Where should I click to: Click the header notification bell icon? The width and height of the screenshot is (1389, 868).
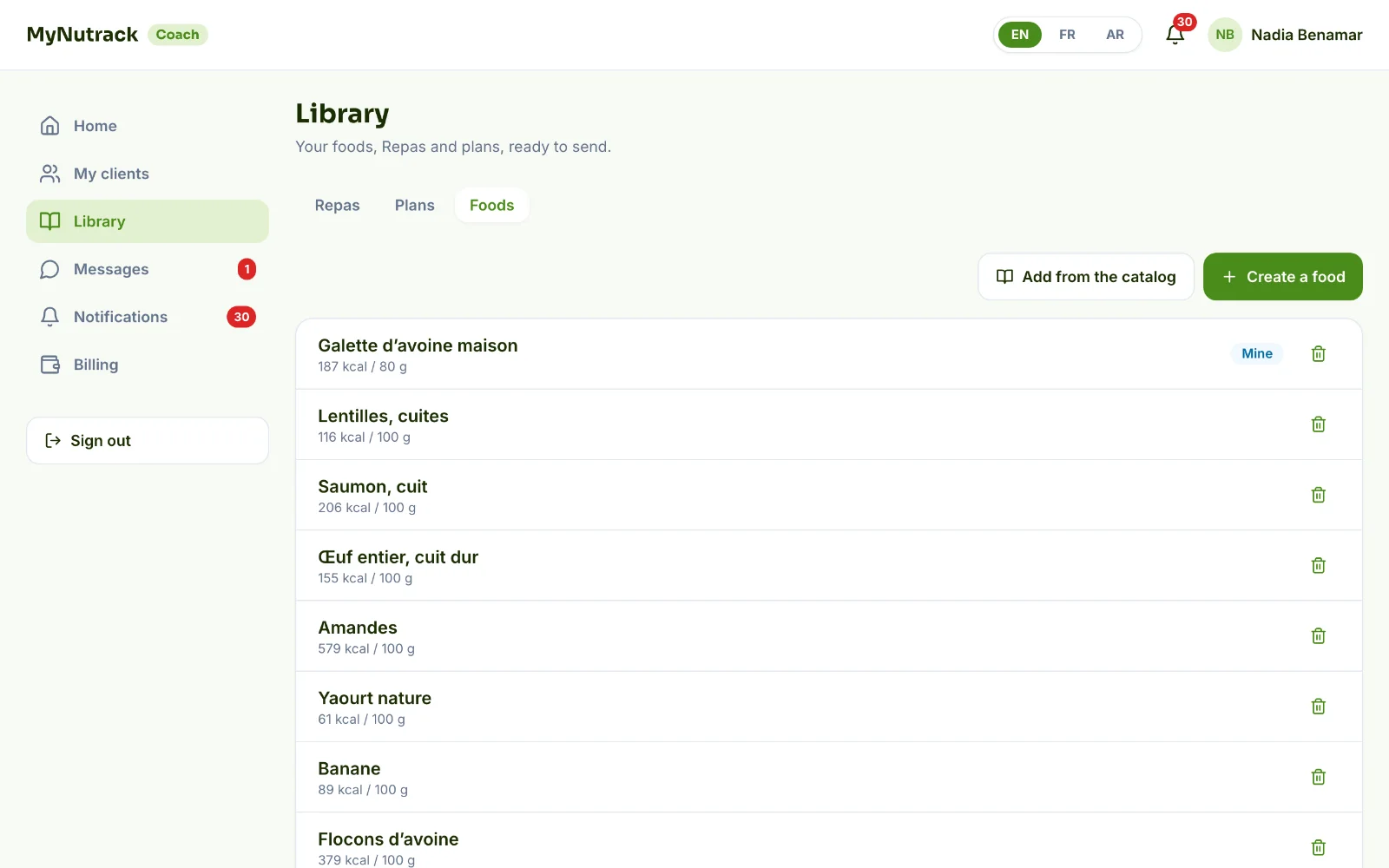click(x=1175, y=35)
